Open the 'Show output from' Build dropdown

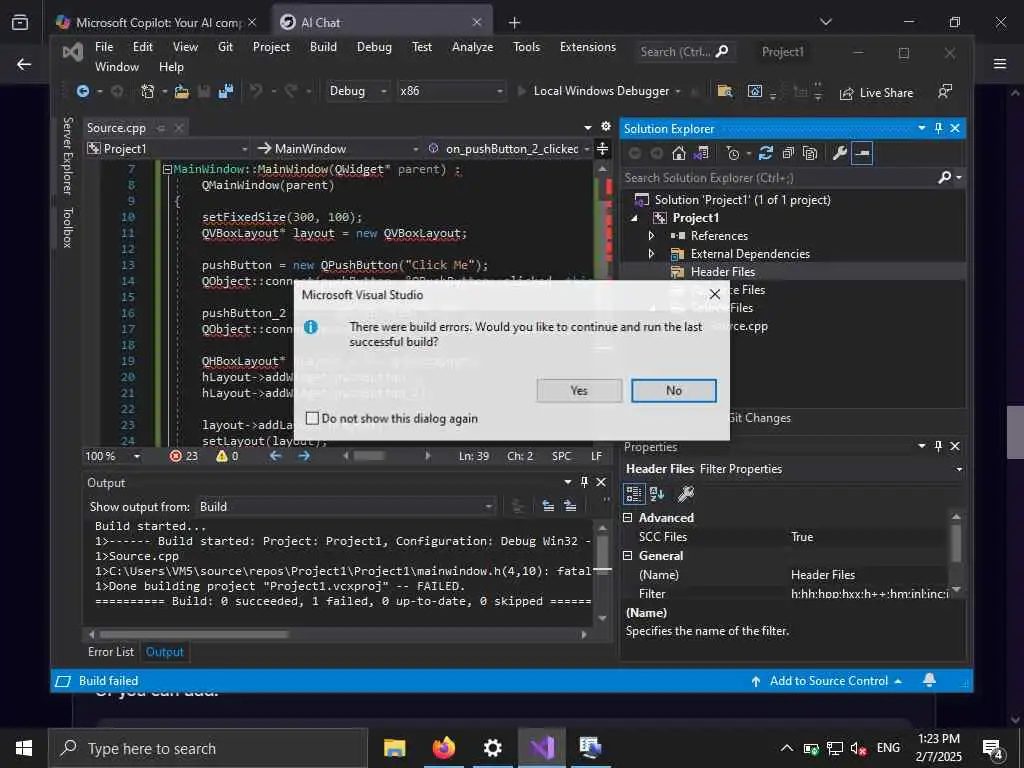tap(345, 507)
